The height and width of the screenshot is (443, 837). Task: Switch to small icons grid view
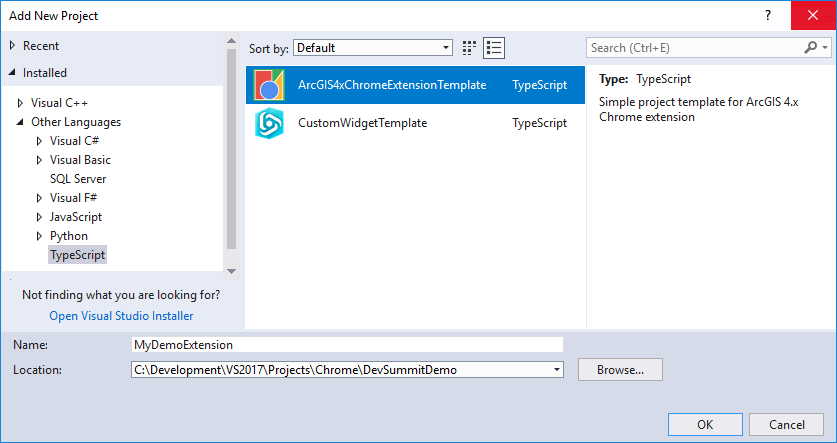(x=469, y=48)
